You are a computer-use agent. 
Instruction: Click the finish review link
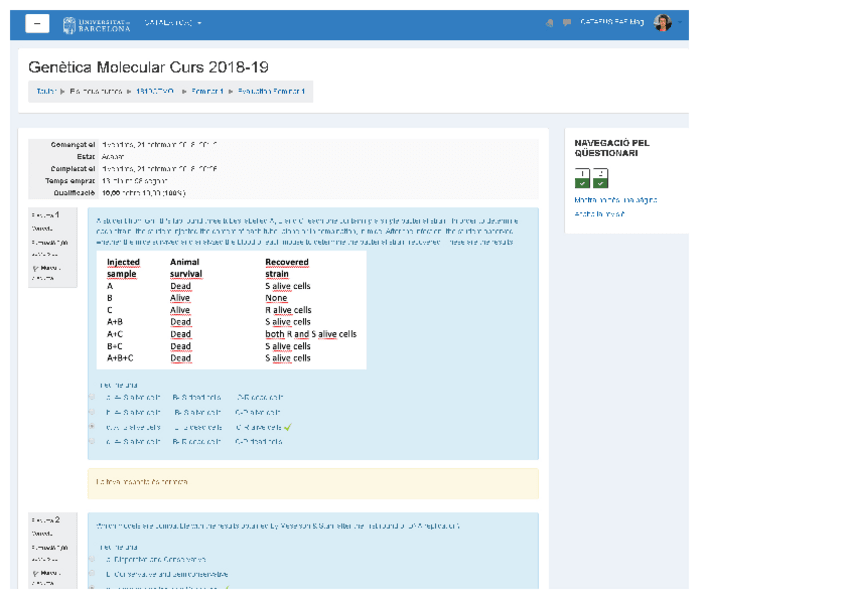coord(599,214)
